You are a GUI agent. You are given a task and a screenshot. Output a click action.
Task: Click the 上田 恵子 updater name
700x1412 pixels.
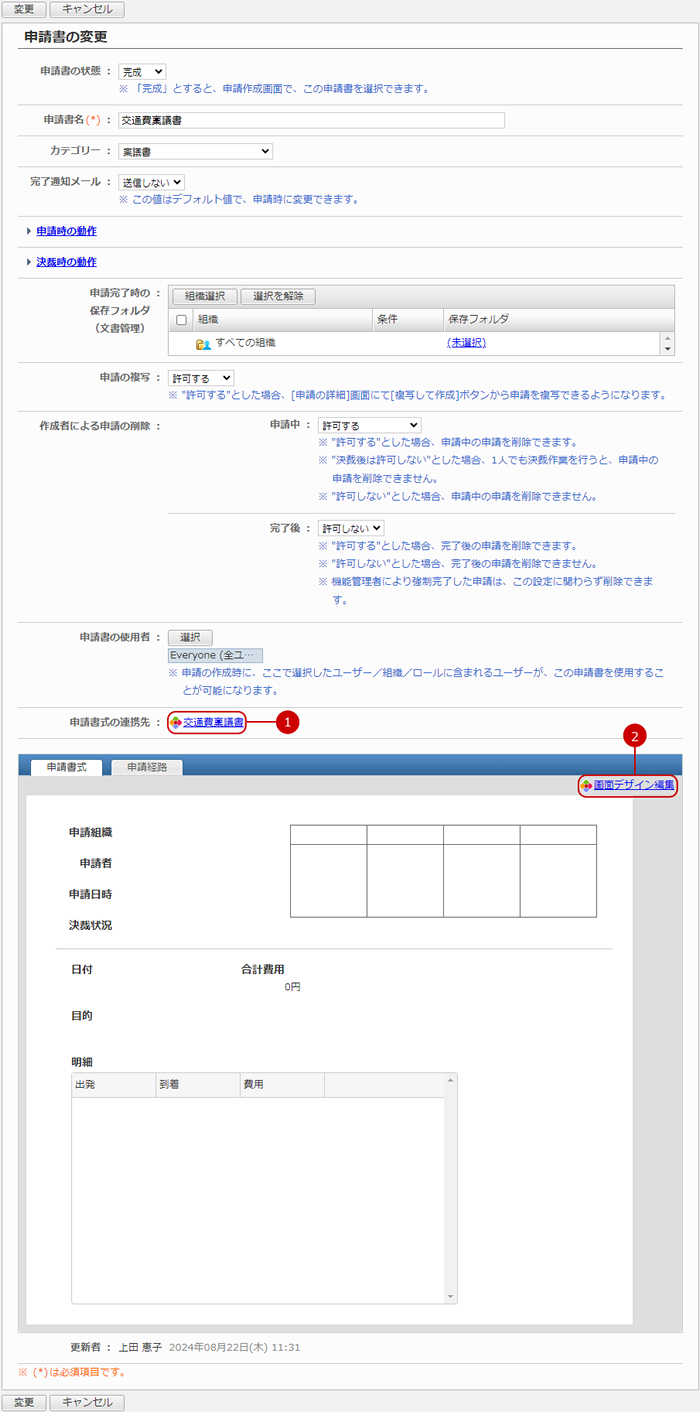click(x=141, y=1347)
